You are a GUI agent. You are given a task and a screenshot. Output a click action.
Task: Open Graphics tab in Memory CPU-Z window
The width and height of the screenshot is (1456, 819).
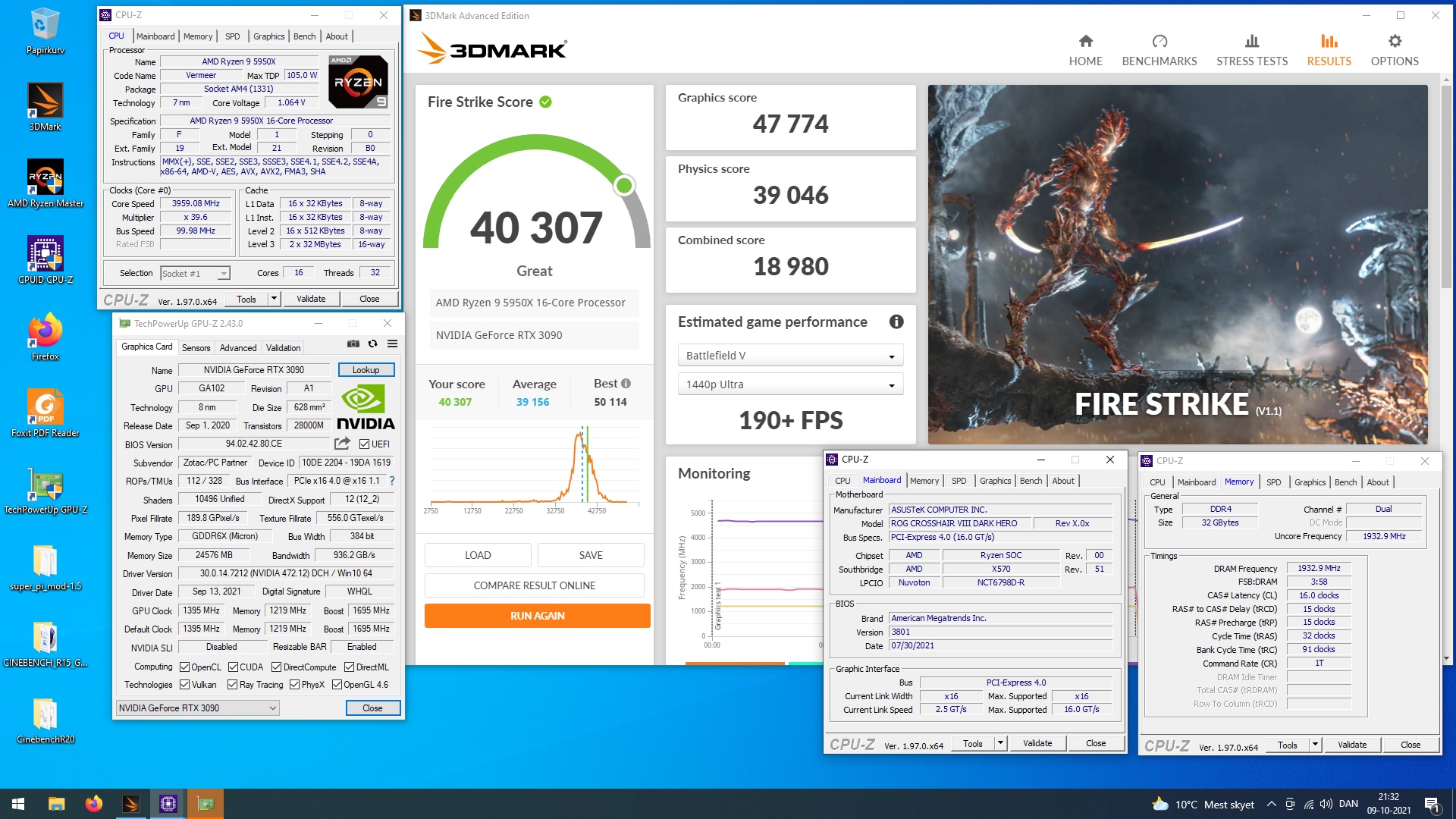tap(1310, 482)
